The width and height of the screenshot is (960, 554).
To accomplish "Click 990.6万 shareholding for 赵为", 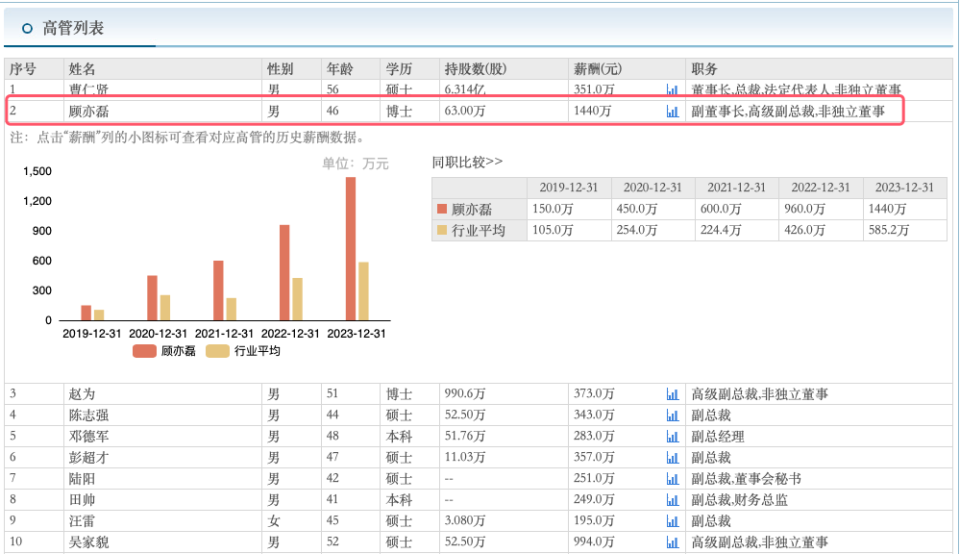I will pos(465,394).
